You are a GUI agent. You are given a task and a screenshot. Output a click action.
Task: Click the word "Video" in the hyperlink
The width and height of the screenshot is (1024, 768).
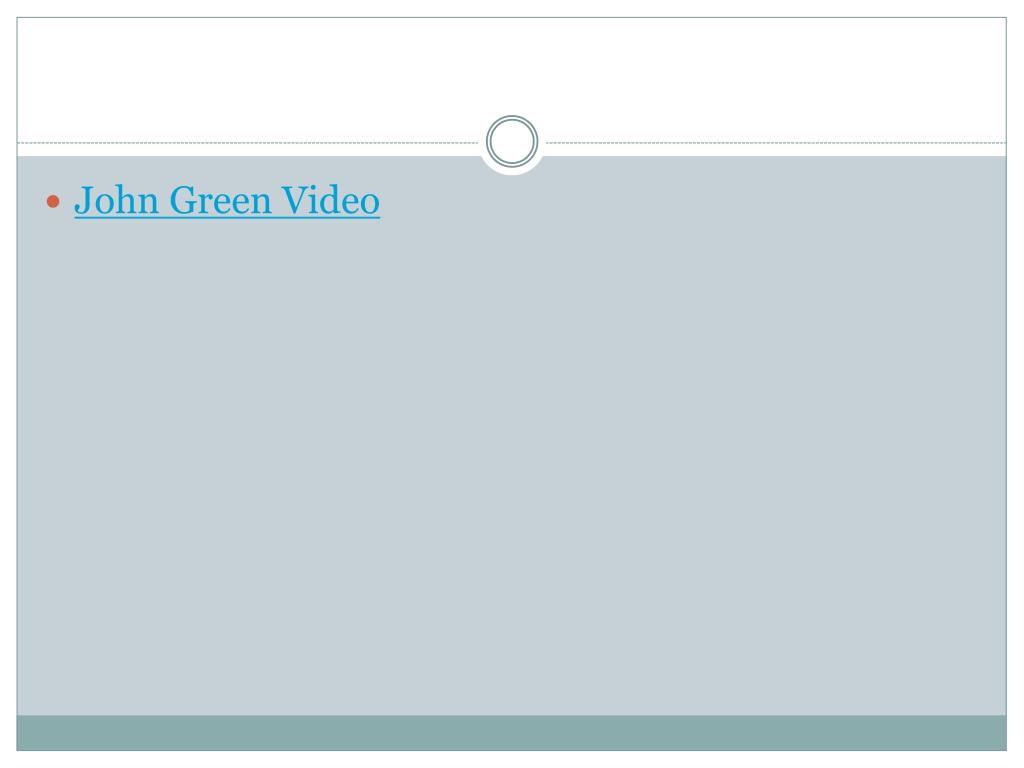tap(330, 200)
